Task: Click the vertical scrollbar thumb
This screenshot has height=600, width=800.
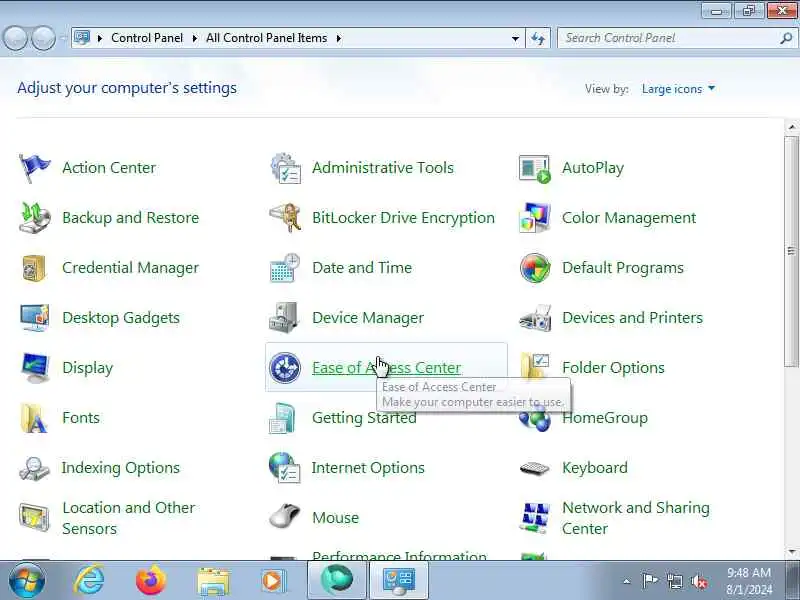Action: click(x=792, y=251)
